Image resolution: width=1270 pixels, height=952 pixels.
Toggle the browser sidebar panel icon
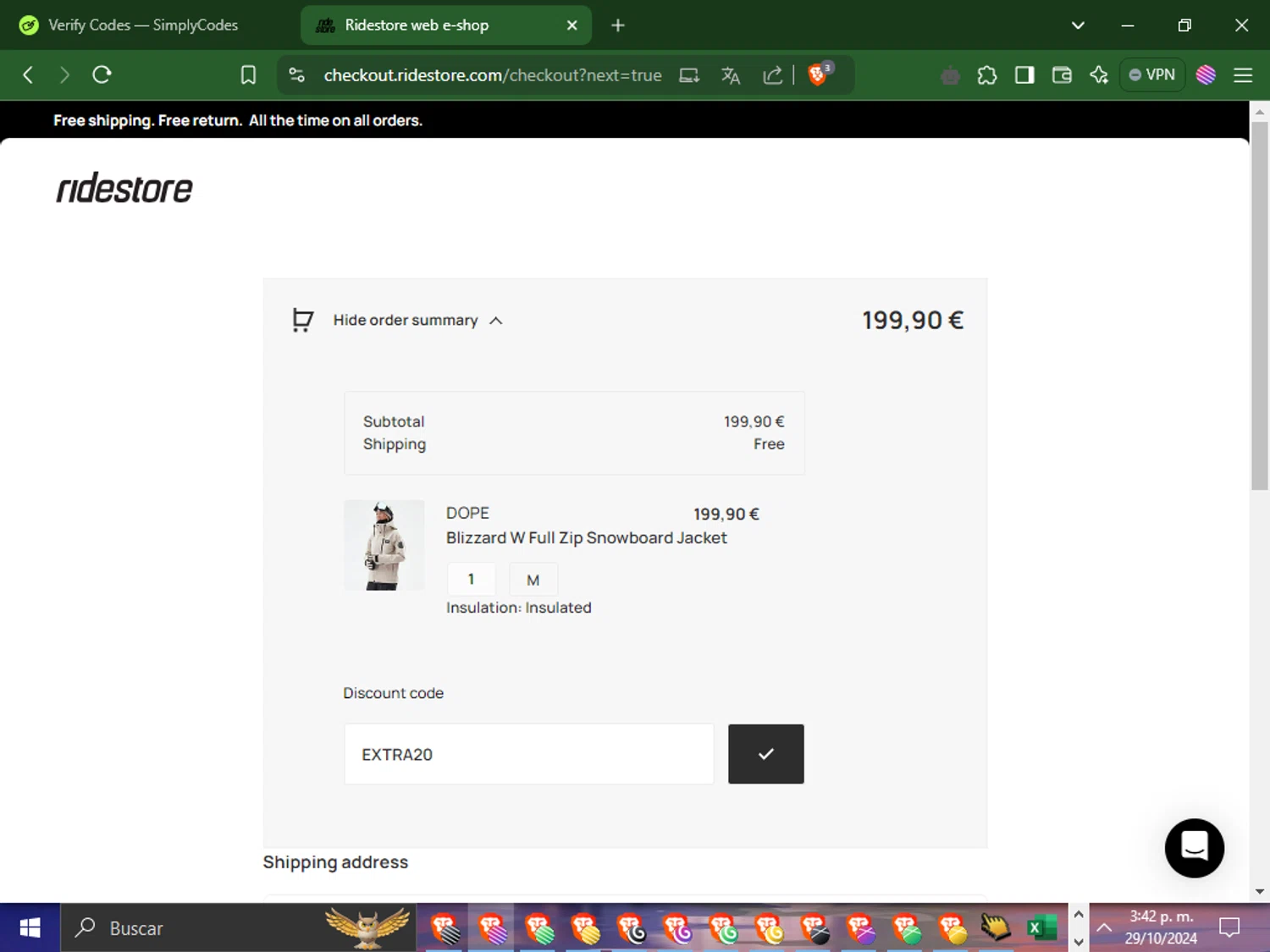(1024, 75)
